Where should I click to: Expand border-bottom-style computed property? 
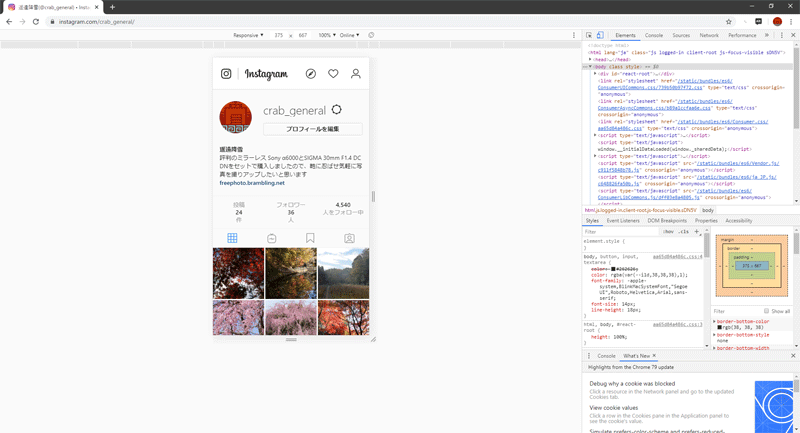[714, 335]
